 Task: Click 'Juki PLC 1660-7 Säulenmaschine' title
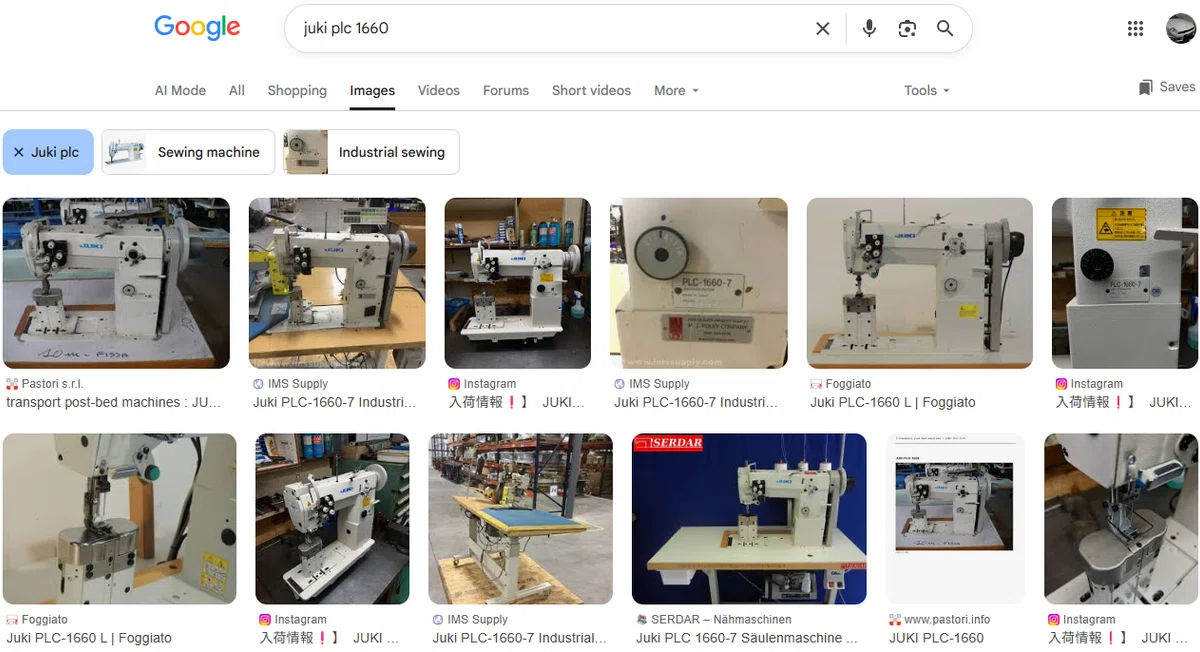pyautogui.click(x=747, y=638)
